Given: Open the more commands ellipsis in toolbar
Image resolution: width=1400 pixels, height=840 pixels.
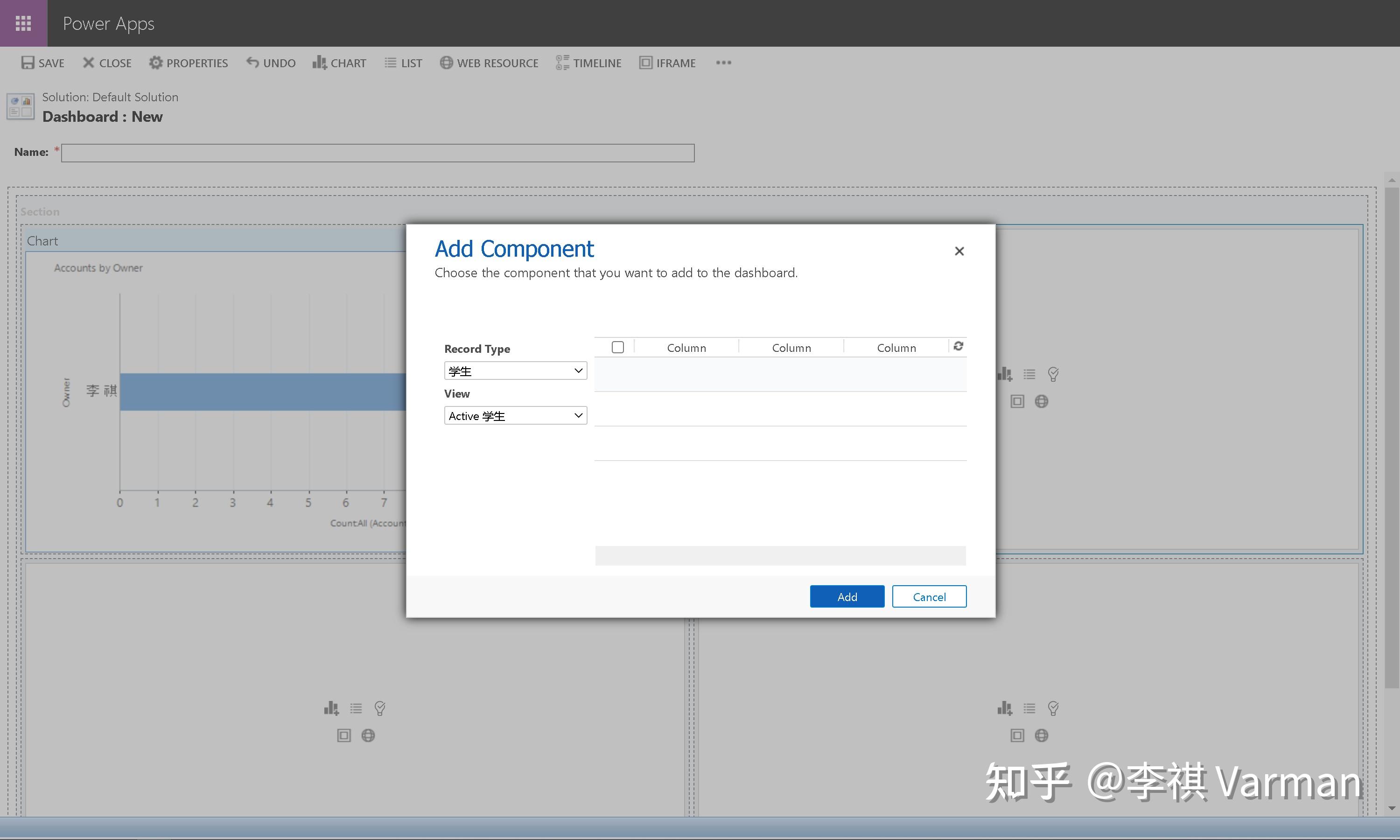Looking at the screenshot, I should 723,63.
